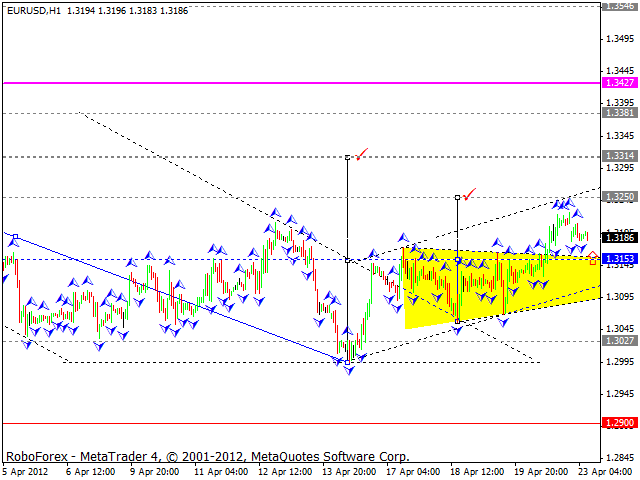Click the bottom anchor of the 18 Apr vertical line

click(x=458, y=322)
